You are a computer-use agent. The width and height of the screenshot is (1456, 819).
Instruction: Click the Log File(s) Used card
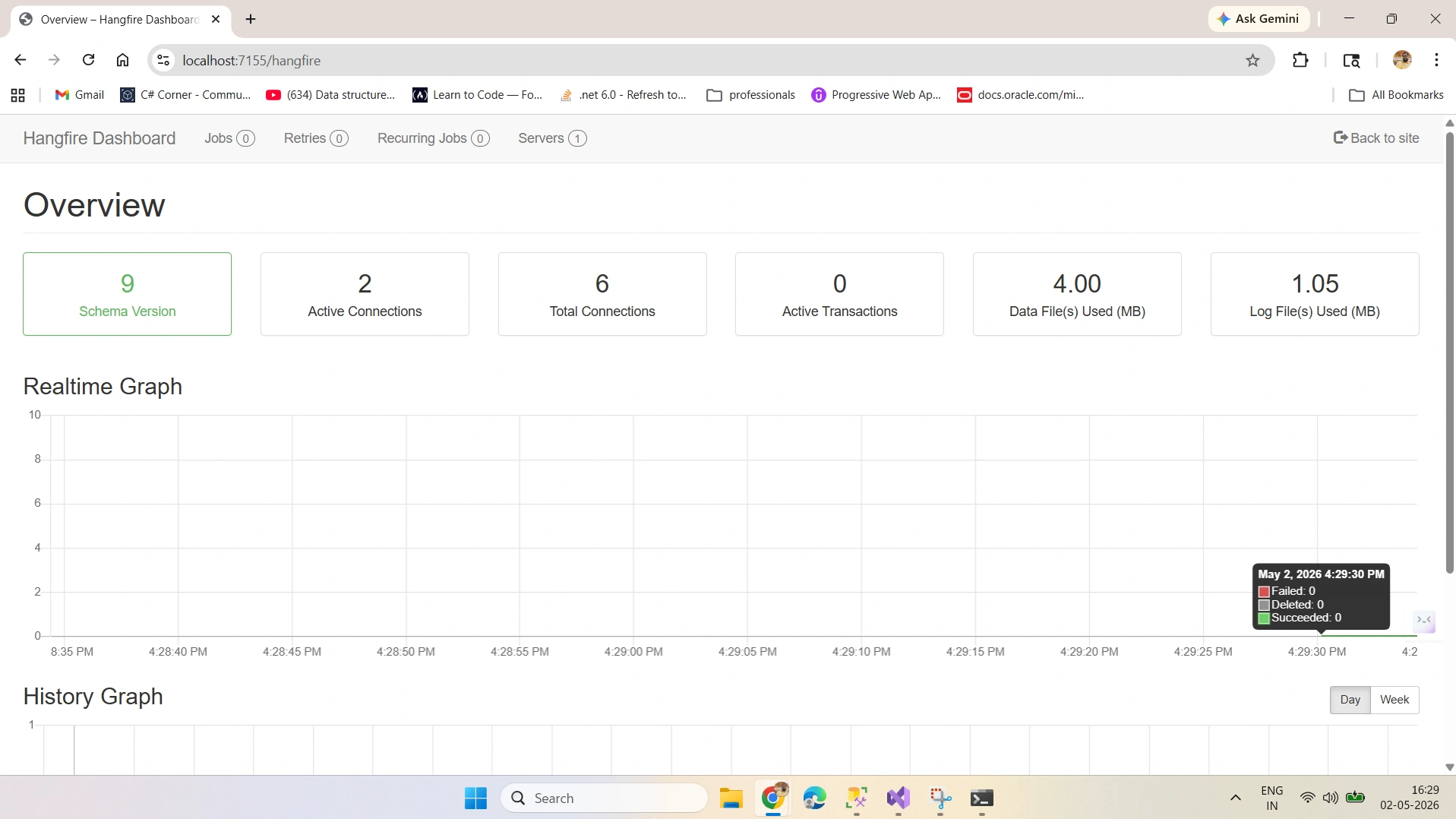pos(1315,294)
